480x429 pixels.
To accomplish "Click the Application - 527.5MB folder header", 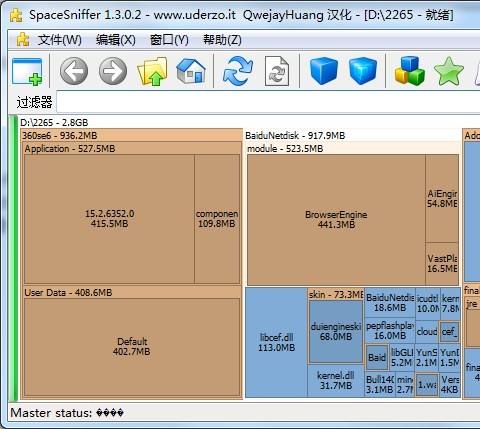I will 132,149.
